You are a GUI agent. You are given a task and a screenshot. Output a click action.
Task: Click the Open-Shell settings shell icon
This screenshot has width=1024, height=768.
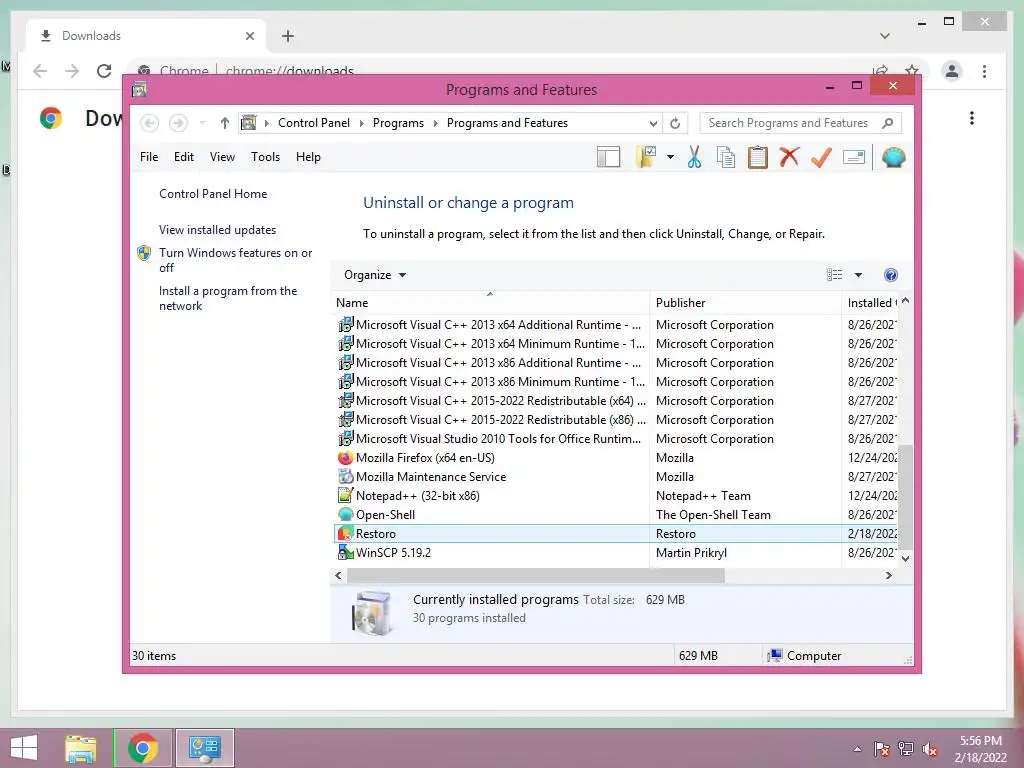click(893, 157)
